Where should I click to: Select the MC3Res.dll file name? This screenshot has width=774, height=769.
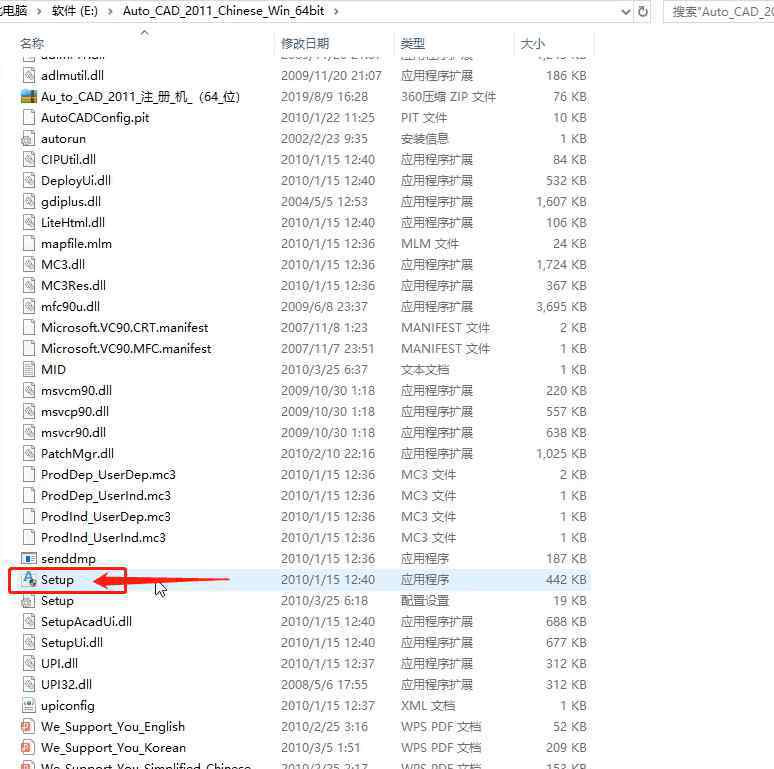tap(74, 286)
